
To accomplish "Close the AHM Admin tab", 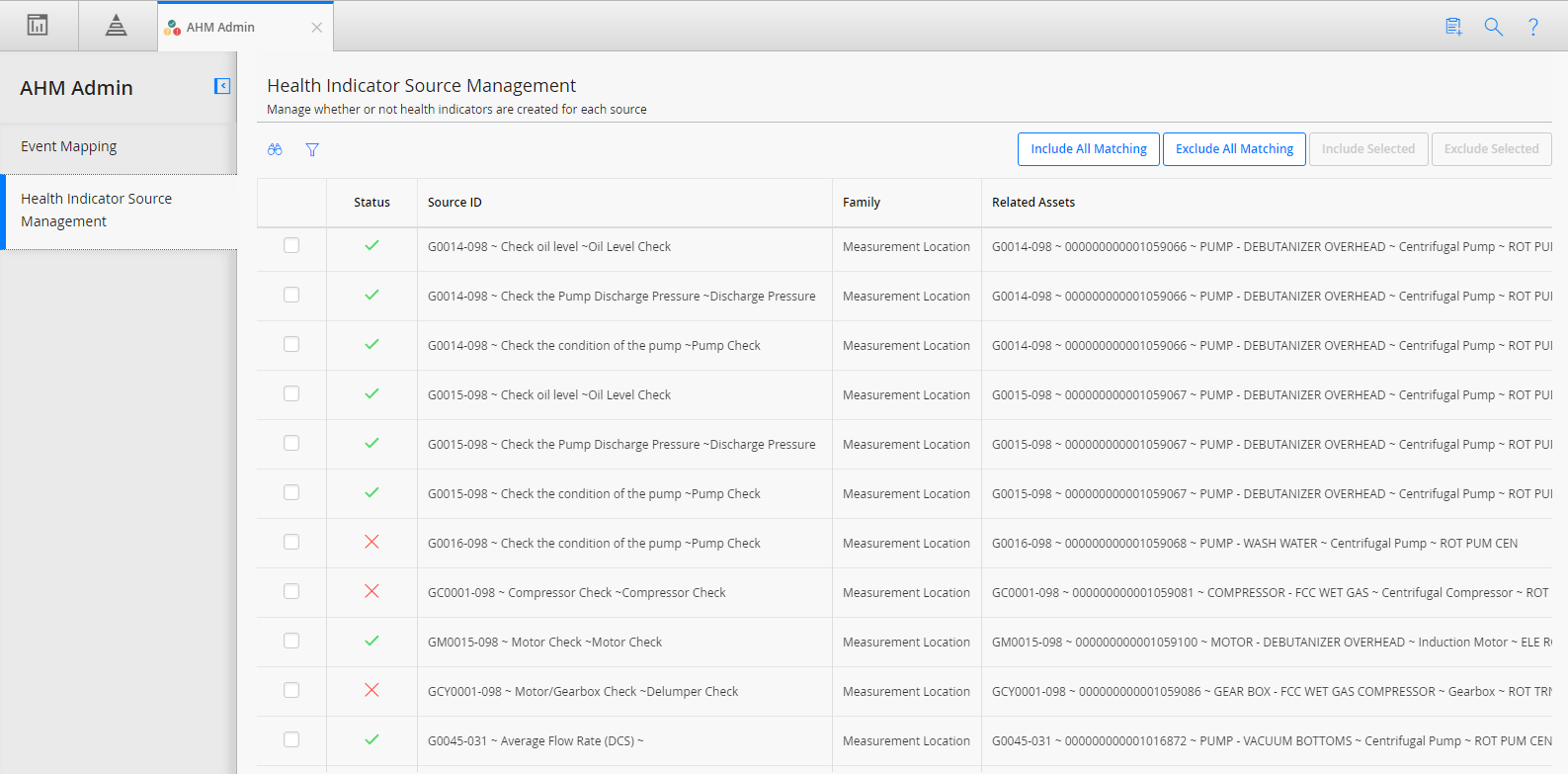I will pos(316,28).
